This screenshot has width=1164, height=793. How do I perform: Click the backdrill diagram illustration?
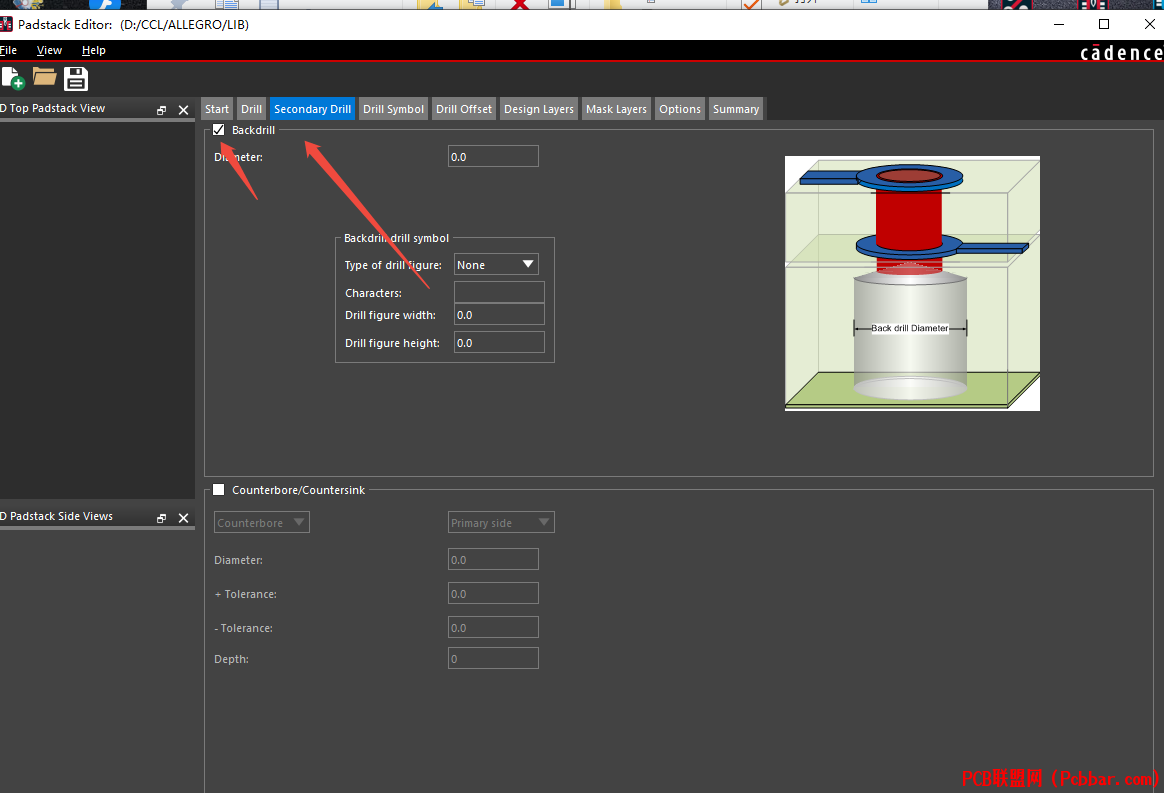(912, 283)
